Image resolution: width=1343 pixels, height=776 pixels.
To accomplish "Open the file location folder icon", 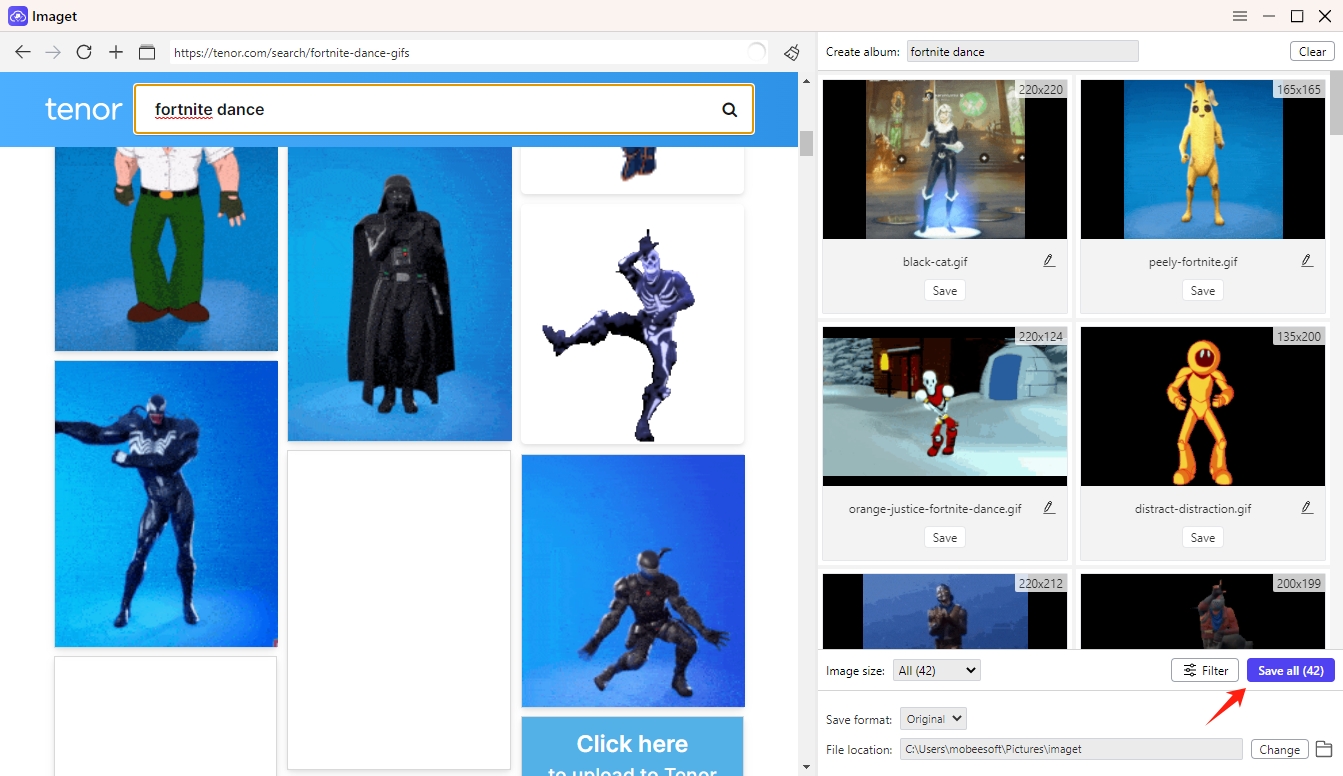I will coord(1324,749).
